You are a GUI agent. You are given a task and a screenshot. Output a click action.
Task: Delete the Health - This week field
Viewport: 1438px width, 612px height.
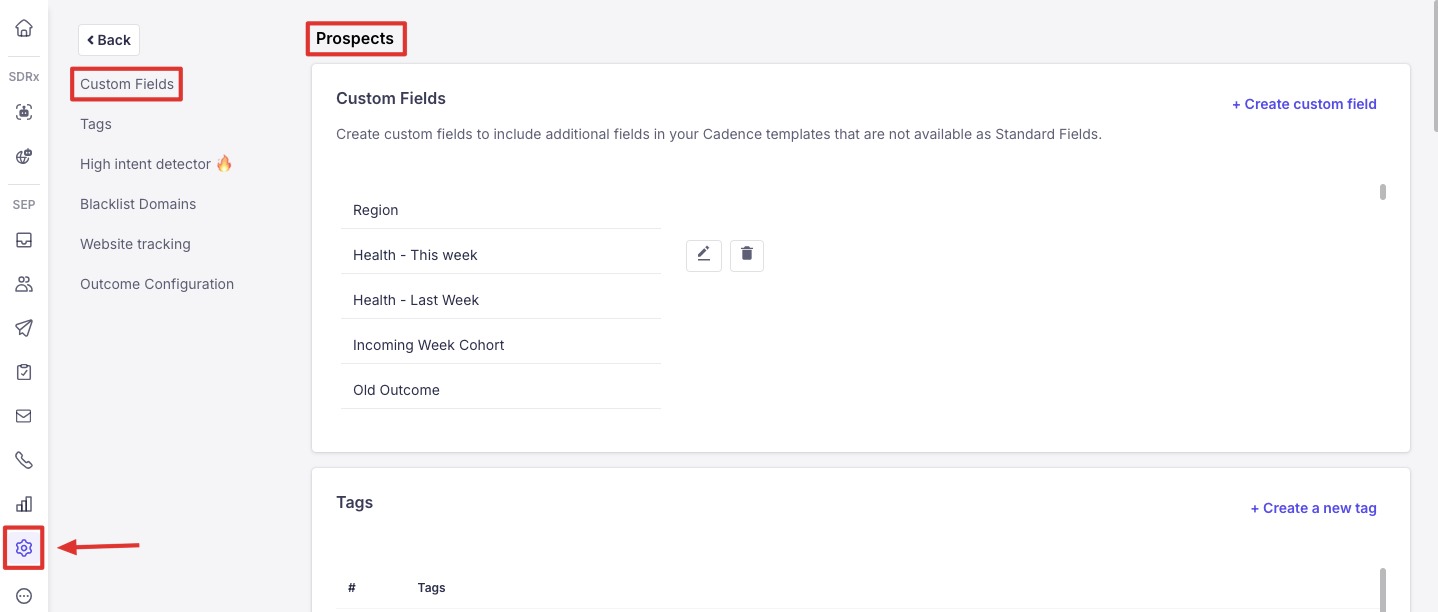pos(746,255)
